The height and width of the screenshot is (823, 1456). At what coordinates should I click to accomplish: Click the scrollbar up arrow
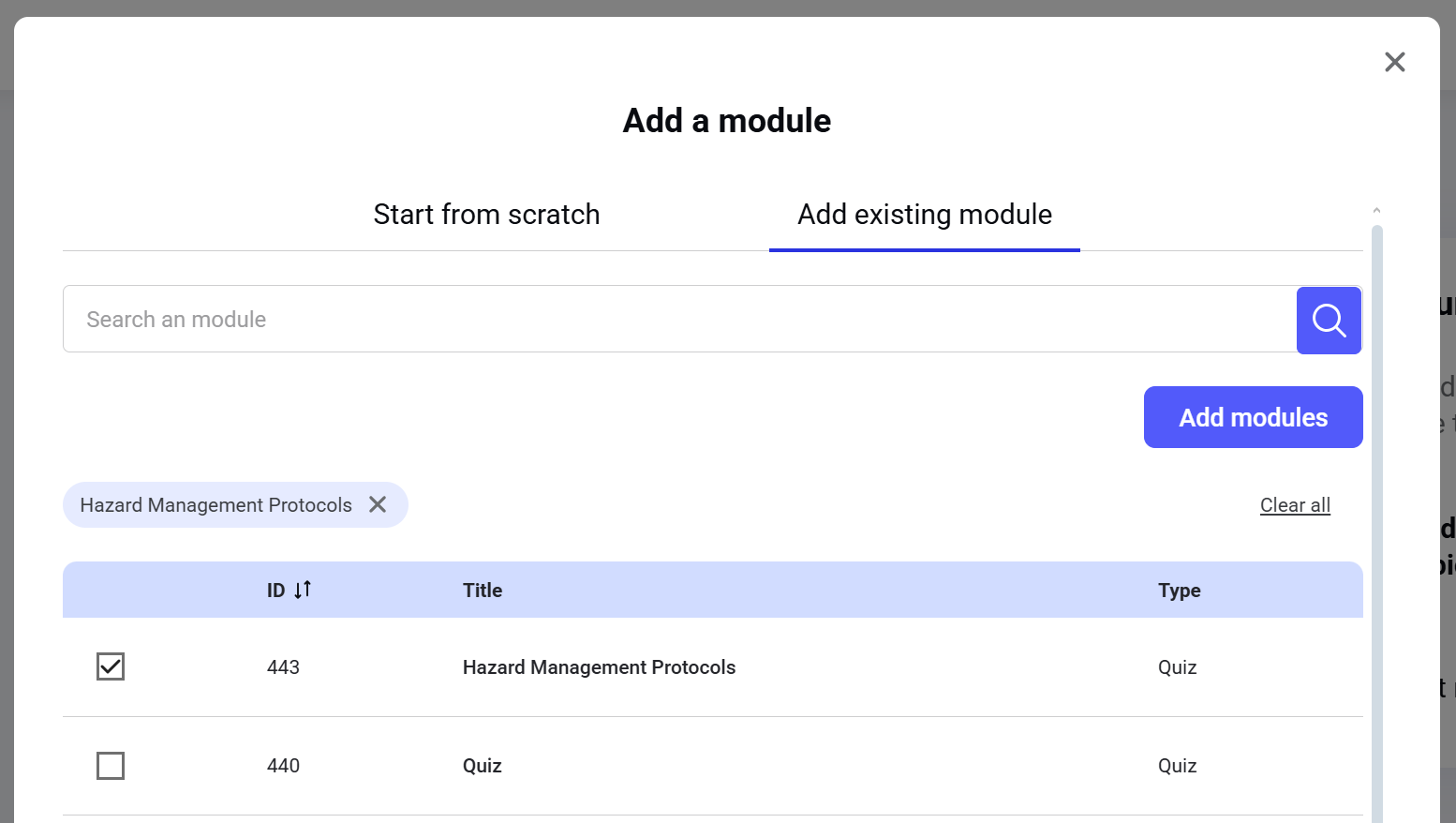1376,211
